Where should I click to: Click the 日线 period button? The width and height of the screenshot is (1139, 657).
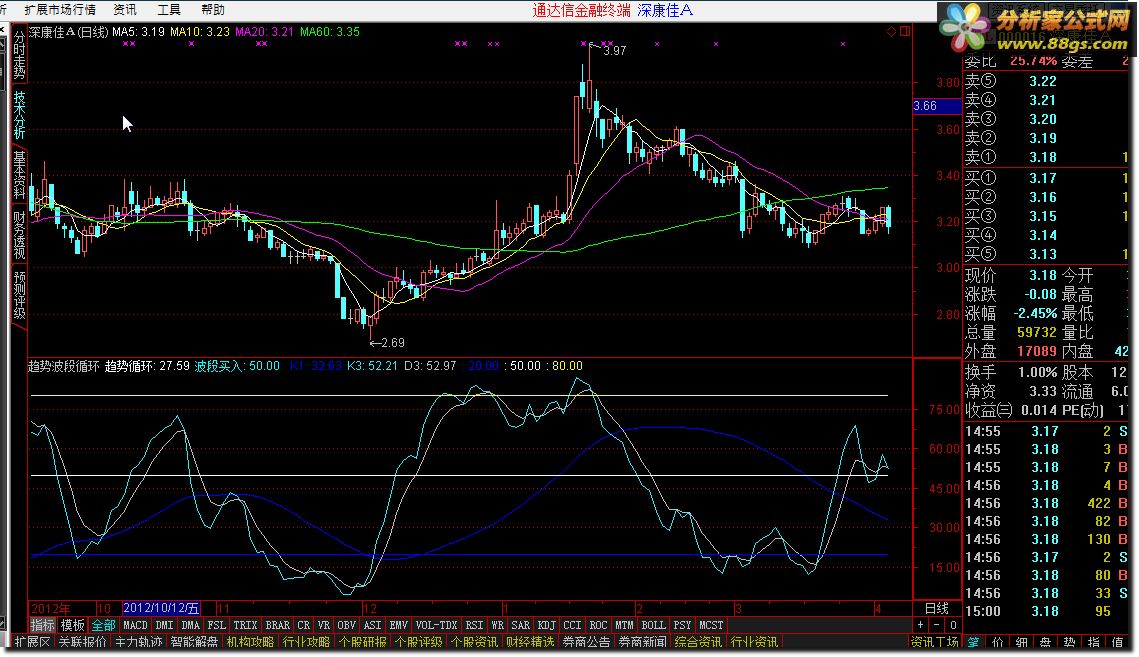click(x=936, y=608)
